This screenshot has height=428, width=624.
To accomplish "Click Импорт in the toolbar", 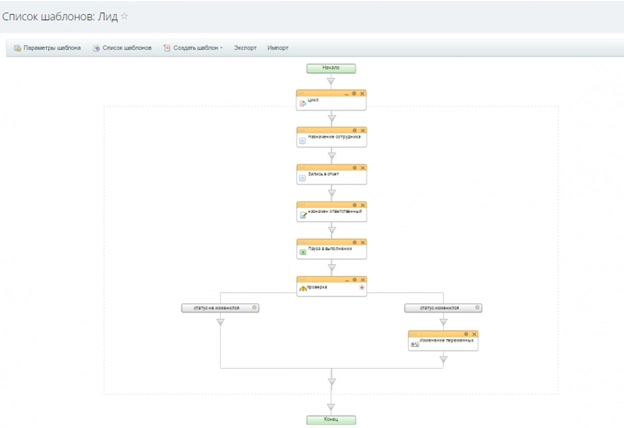I will point(278,48).
